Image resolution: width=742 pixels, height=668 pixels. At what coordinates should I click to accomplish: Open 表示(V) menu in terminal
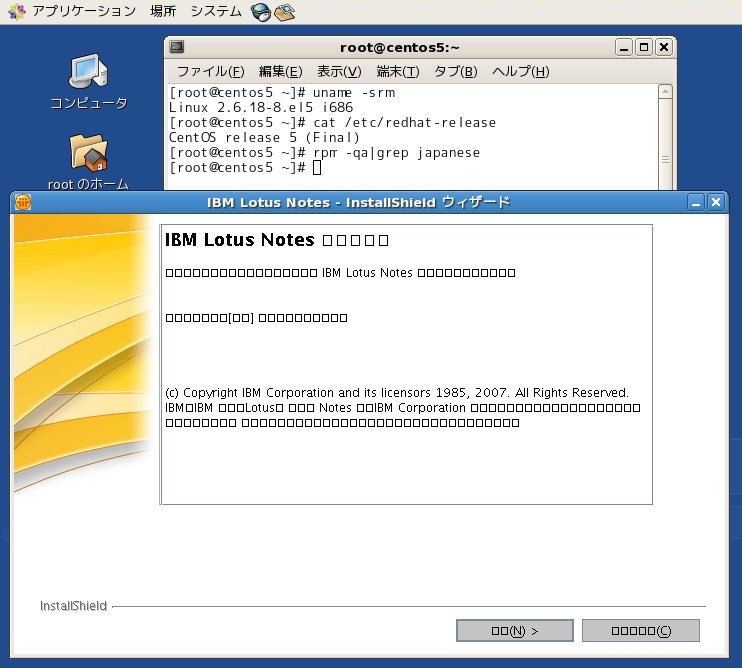339,71
